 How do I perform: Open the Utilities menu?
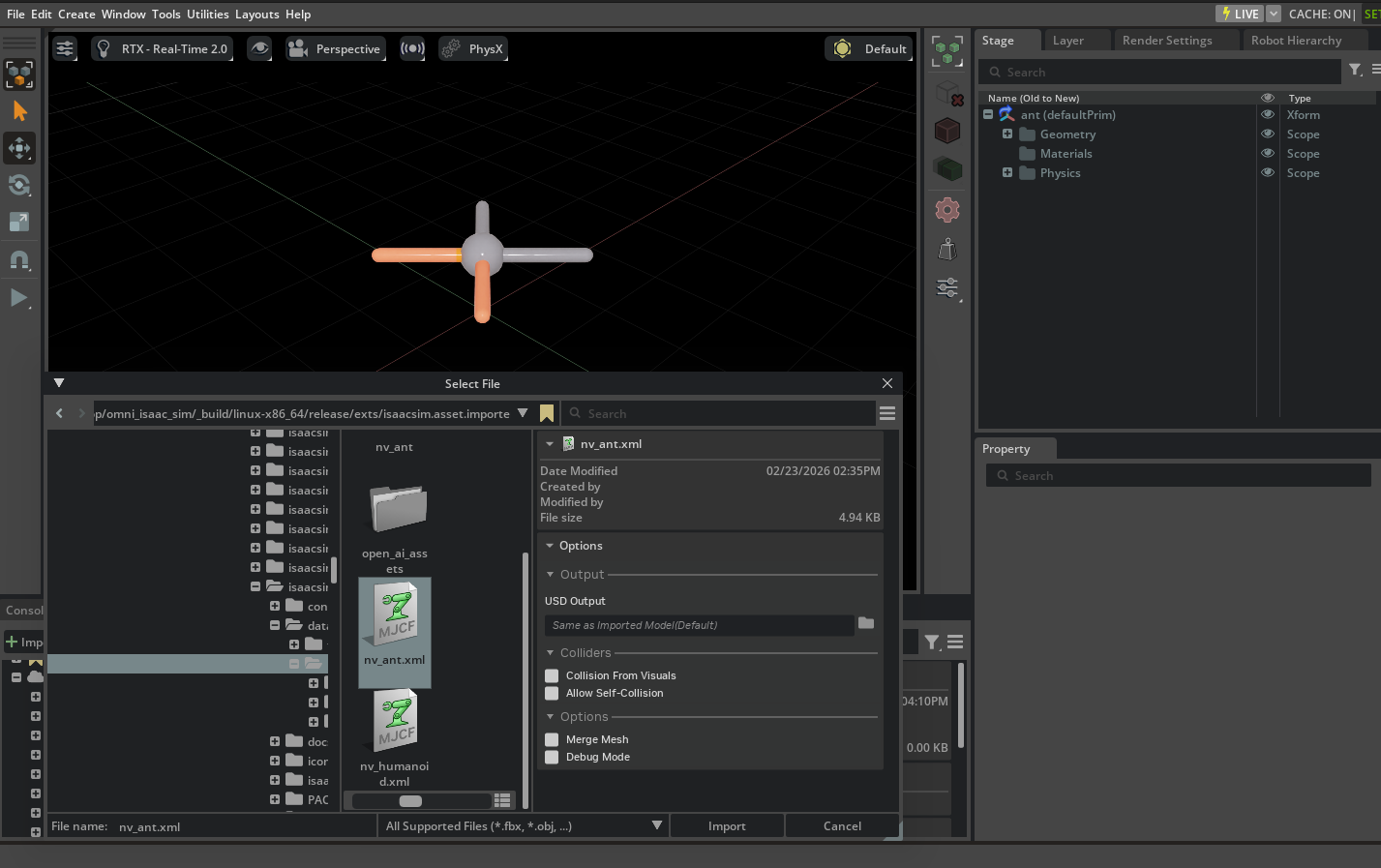pyautogui.click(x=207, y=14)
